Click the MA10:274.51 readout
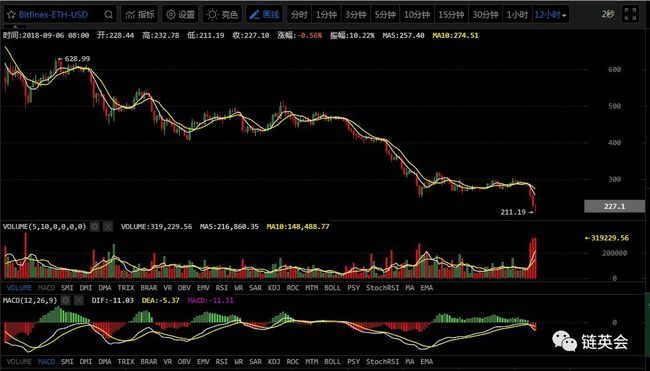 [x=455, y=36]
